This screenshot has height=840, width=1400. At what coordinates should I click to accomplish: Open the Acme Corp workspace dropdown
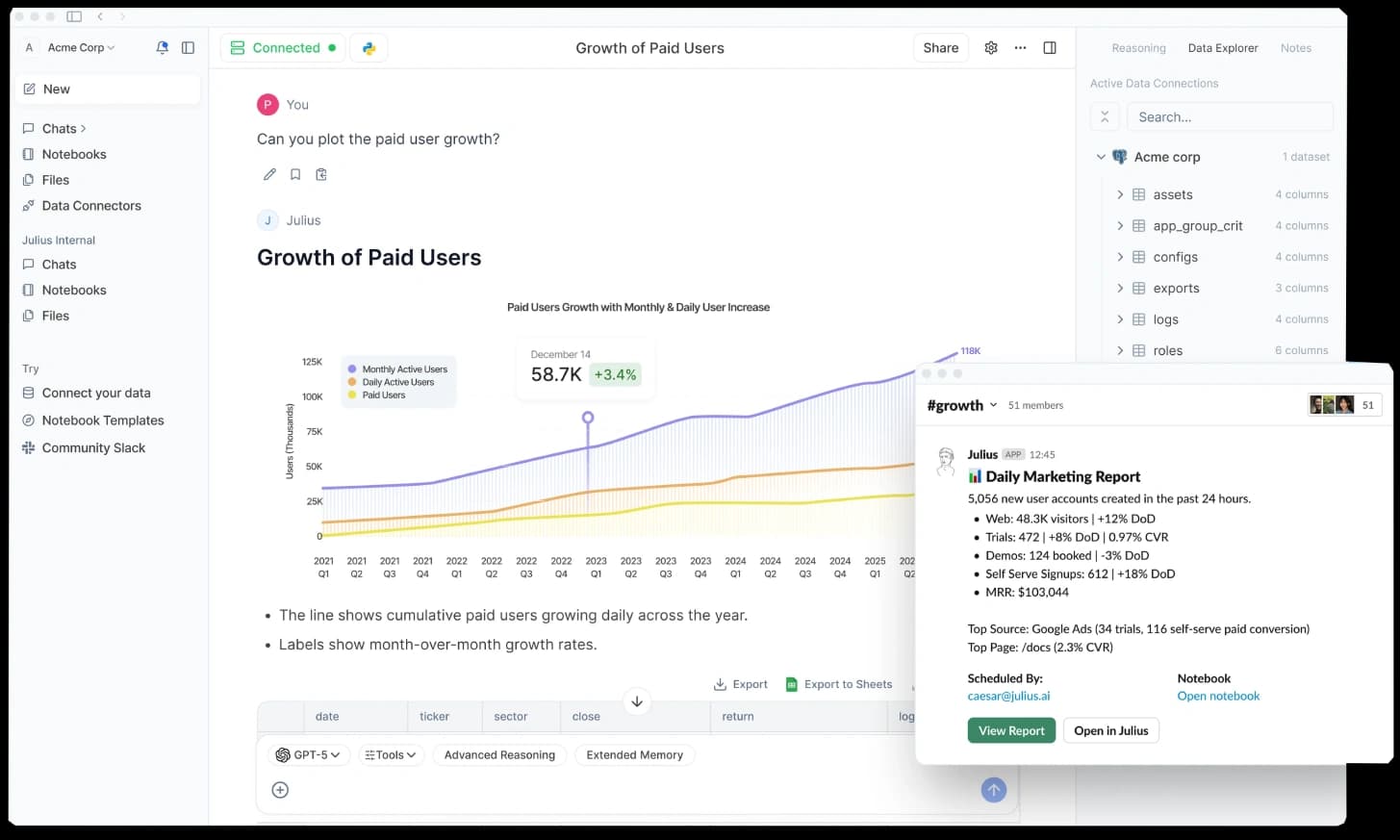[81, 47]
